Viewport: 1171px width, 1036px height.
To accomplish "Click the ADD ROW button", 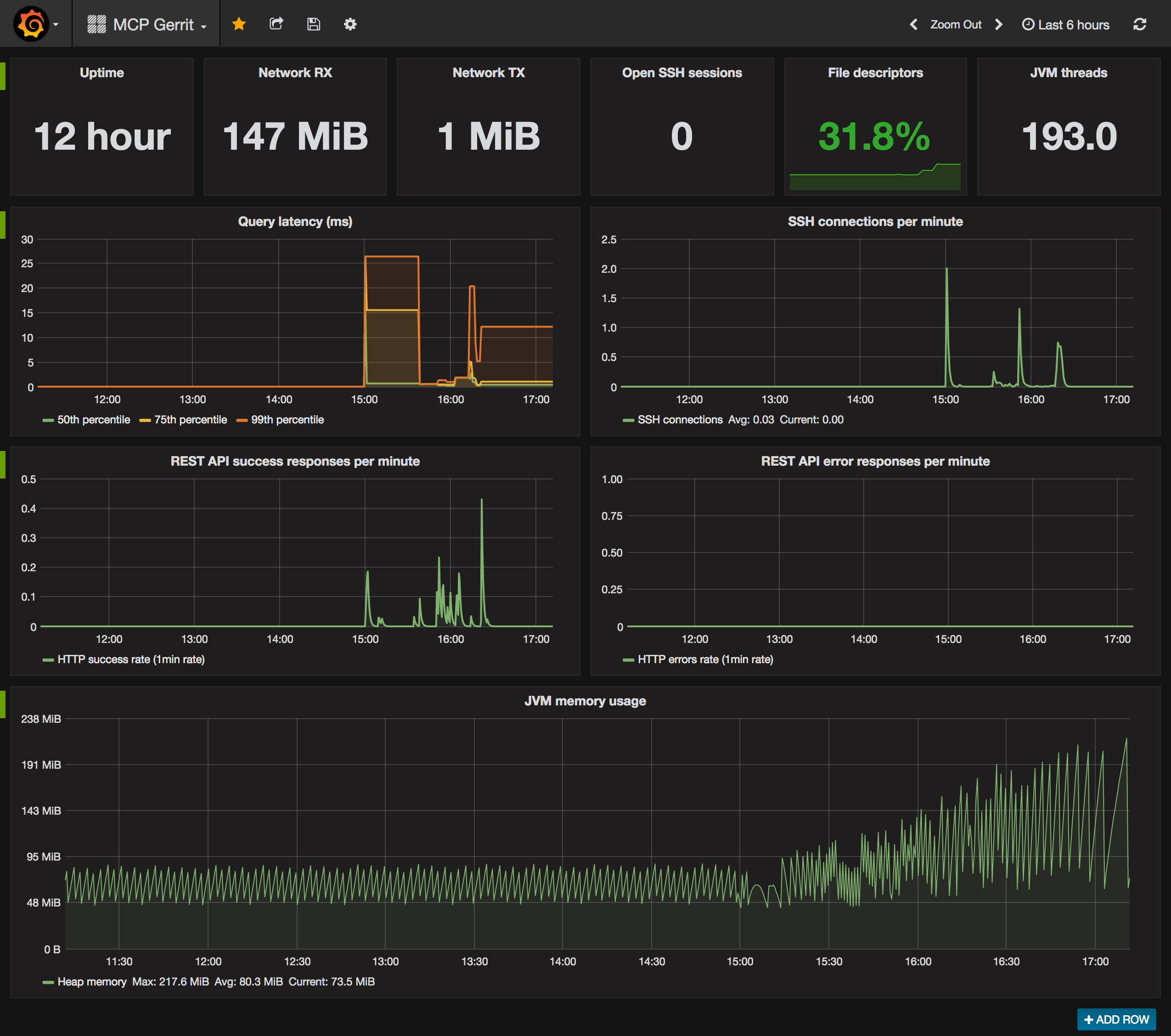I will 1116,1019.
